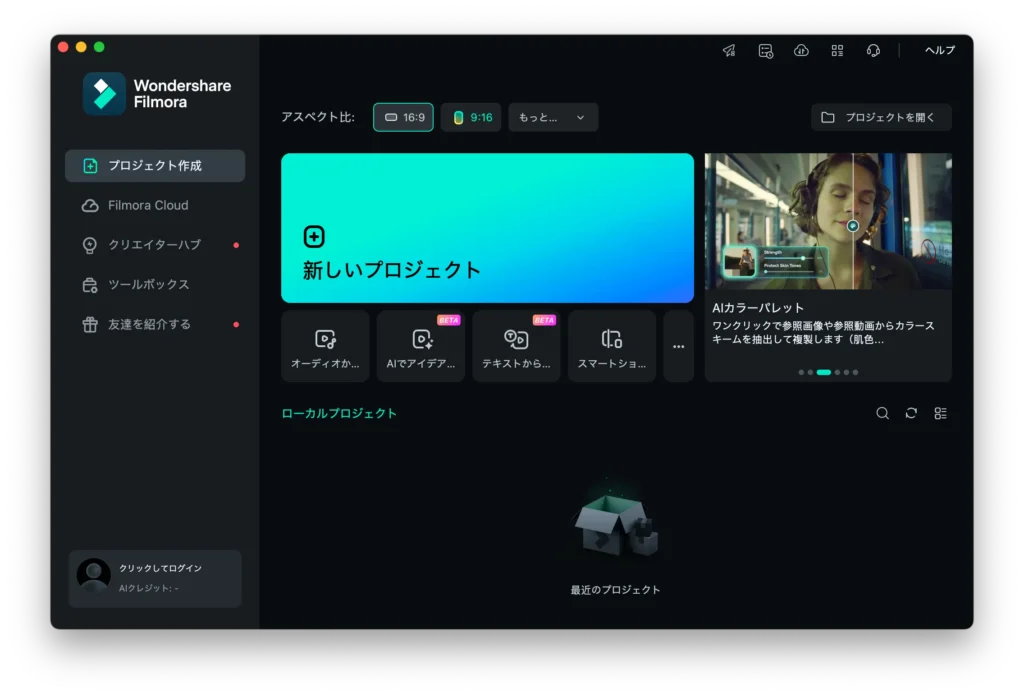Click the refresh projects icon
Image resolution: width=1024 pixels, height=696 pixels.
coord(911,412)
